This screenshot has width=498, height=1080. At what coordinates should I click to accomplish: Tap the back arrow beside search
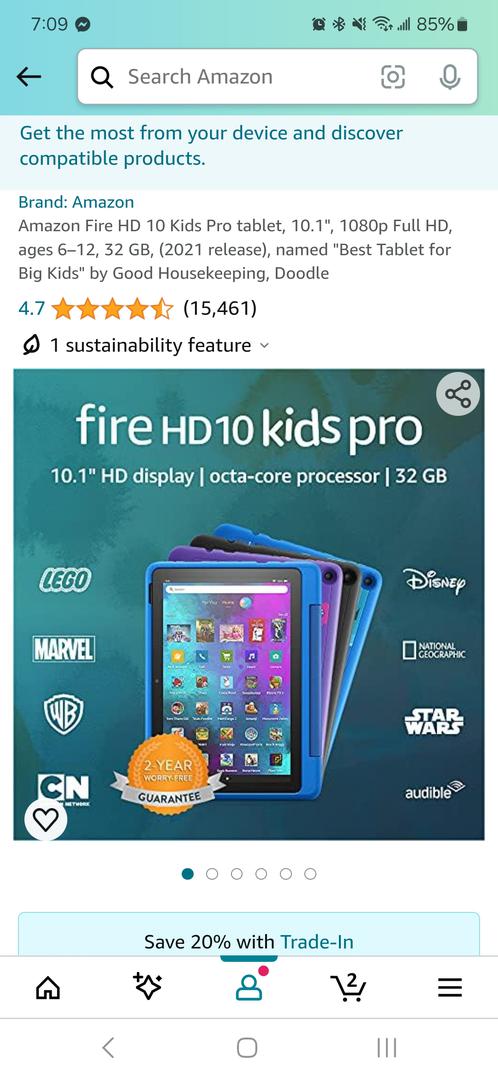pyautogui.click(x=29, y=77)
